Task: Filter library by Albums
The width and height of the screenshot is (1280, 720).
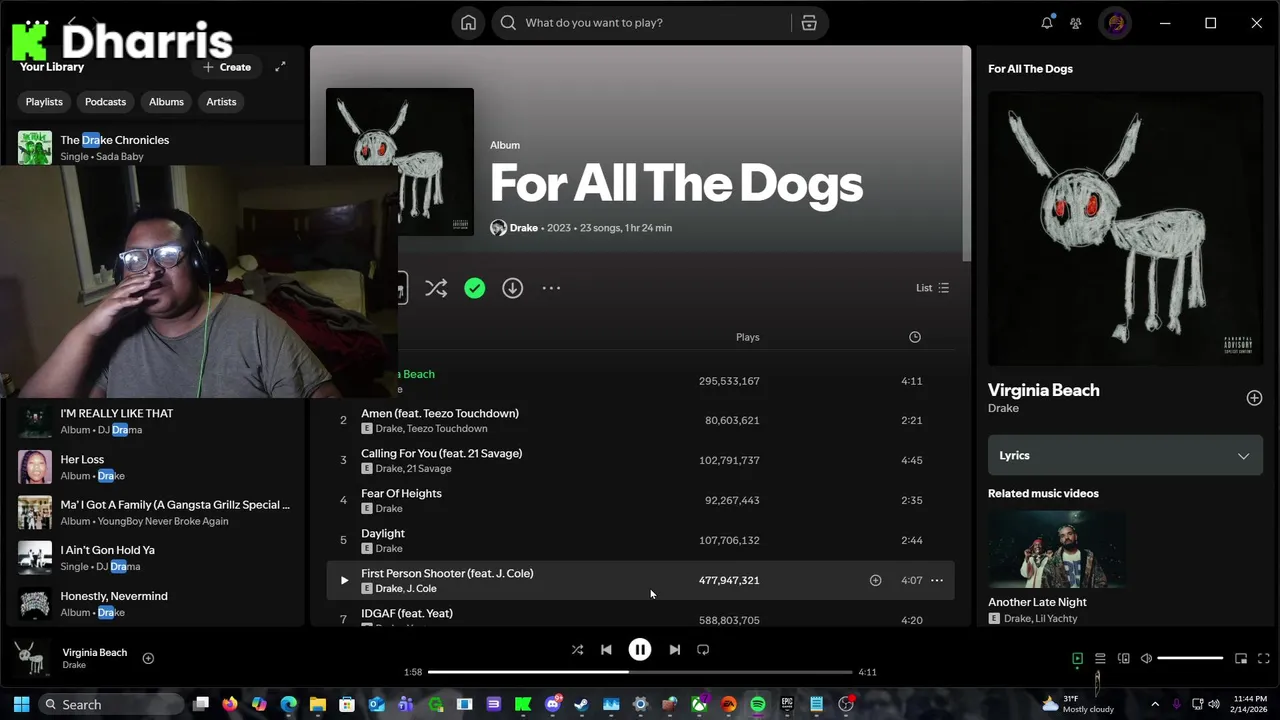Action: click(x=166, y=102)
